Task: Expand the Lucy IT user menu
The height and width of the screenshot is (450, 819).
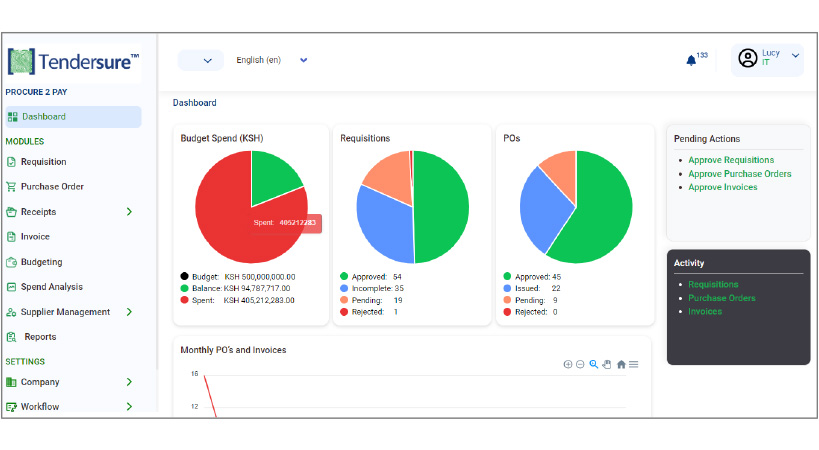Action: pos(768,58)
